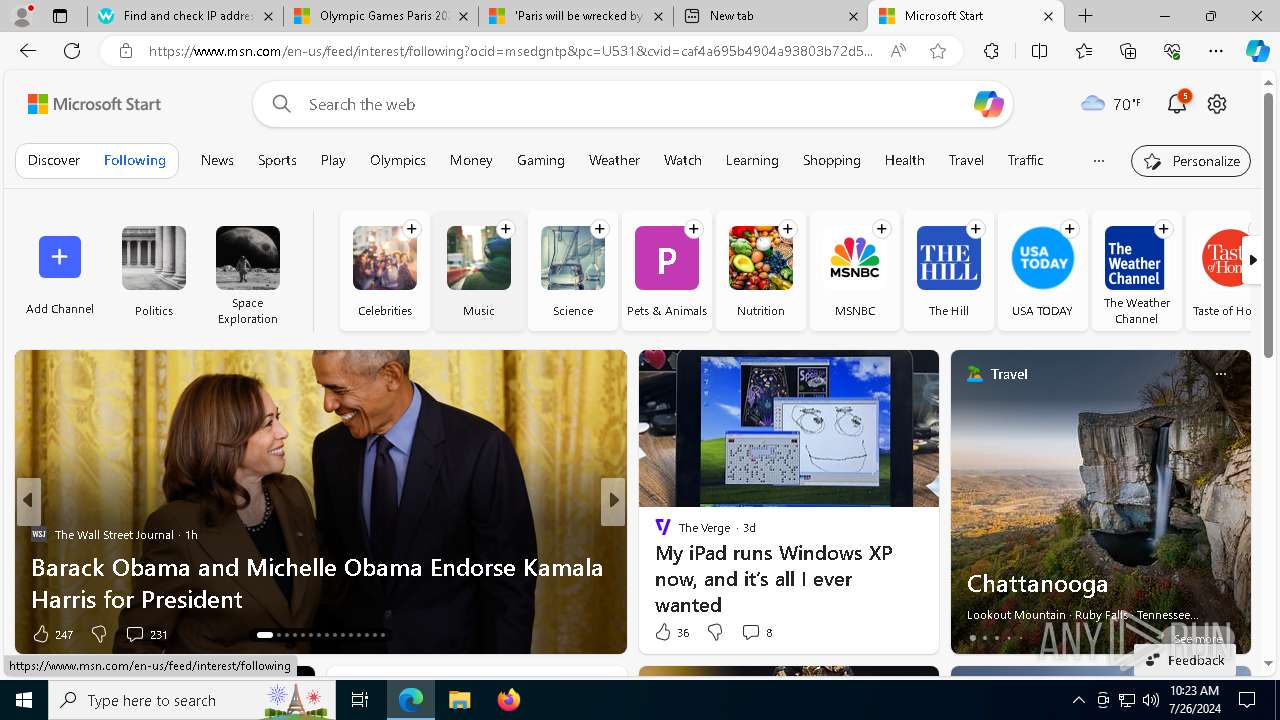
Task: Open Windows Start menu
Action: tap(23, 700)
